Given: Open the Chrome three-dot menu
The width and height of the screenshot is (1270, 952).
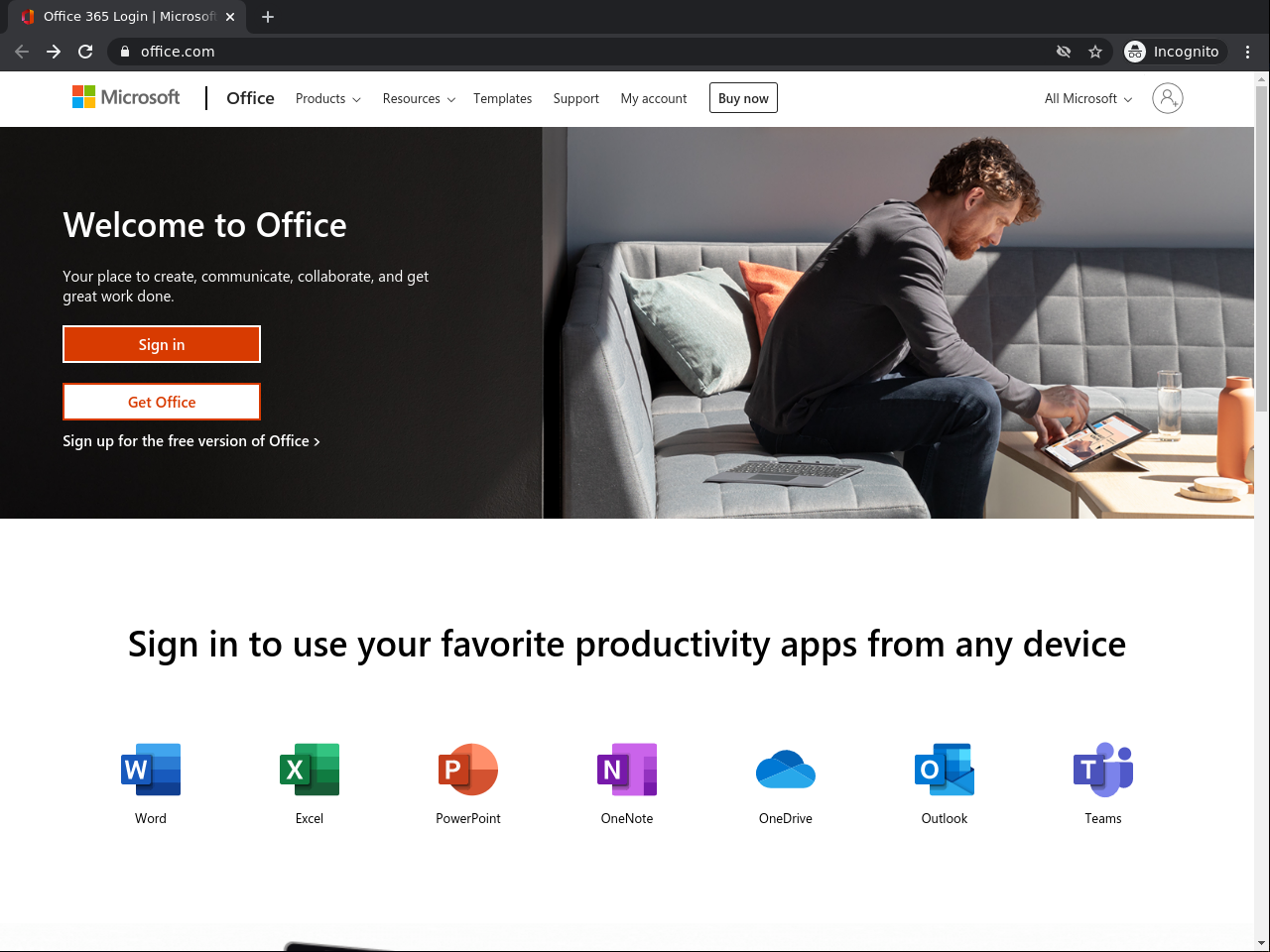Looking at the screenshot, I should pos(1248,52).
